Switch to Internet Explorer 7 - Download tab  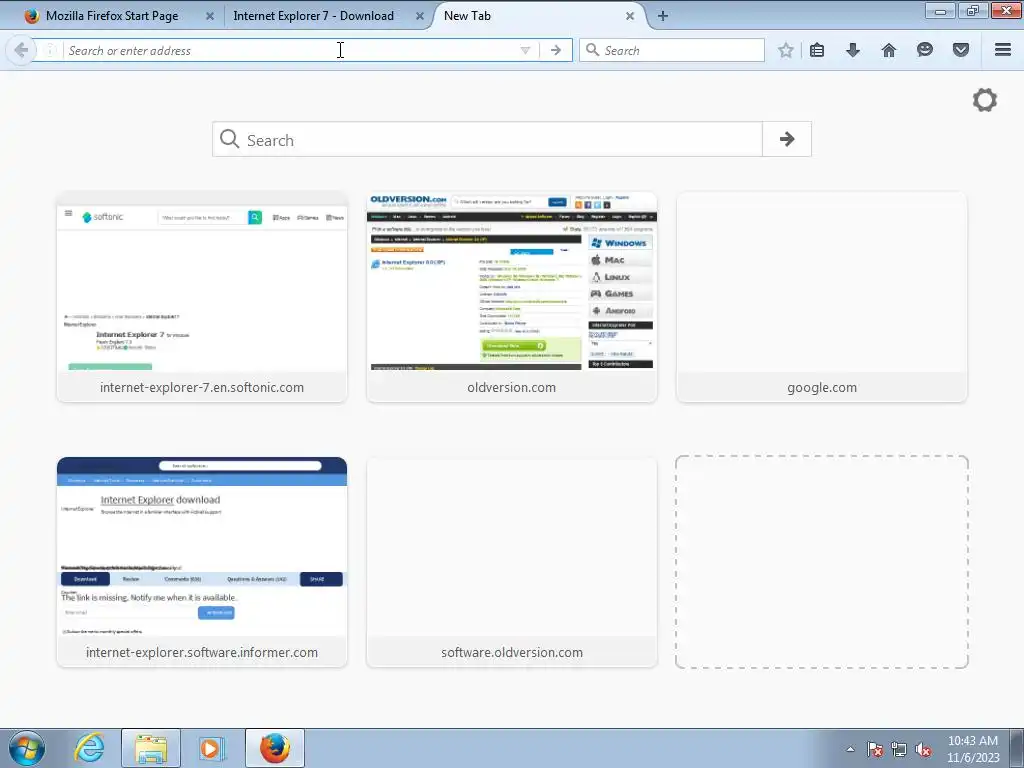tap(313, 16)
